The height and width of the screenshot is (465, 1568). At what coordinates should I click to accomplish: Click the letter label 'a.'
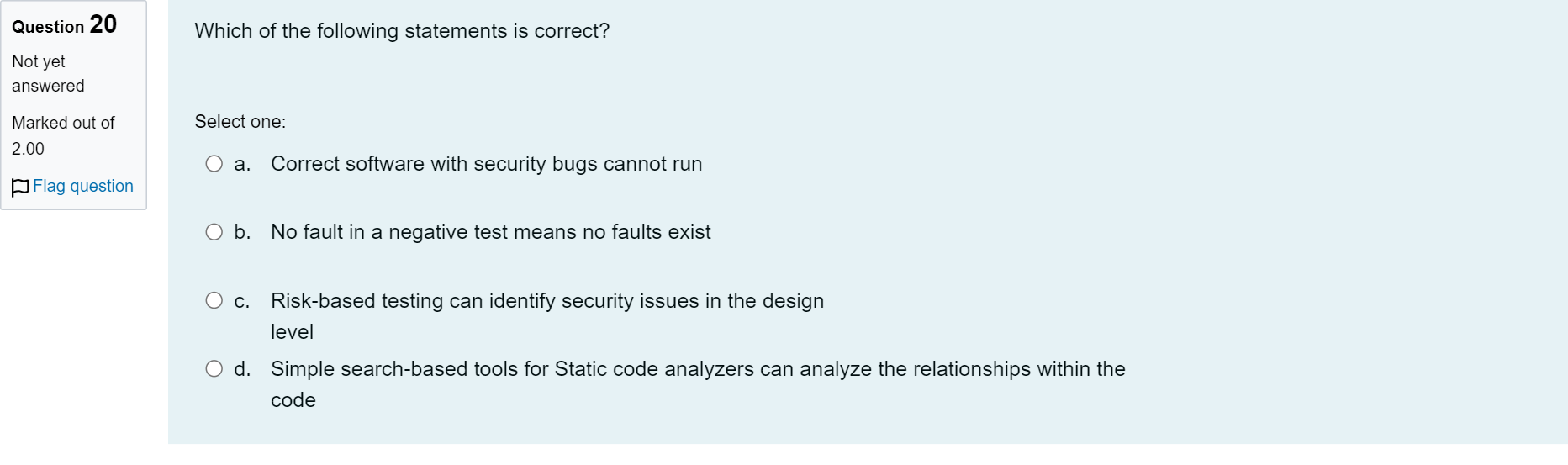pos(242,164)
